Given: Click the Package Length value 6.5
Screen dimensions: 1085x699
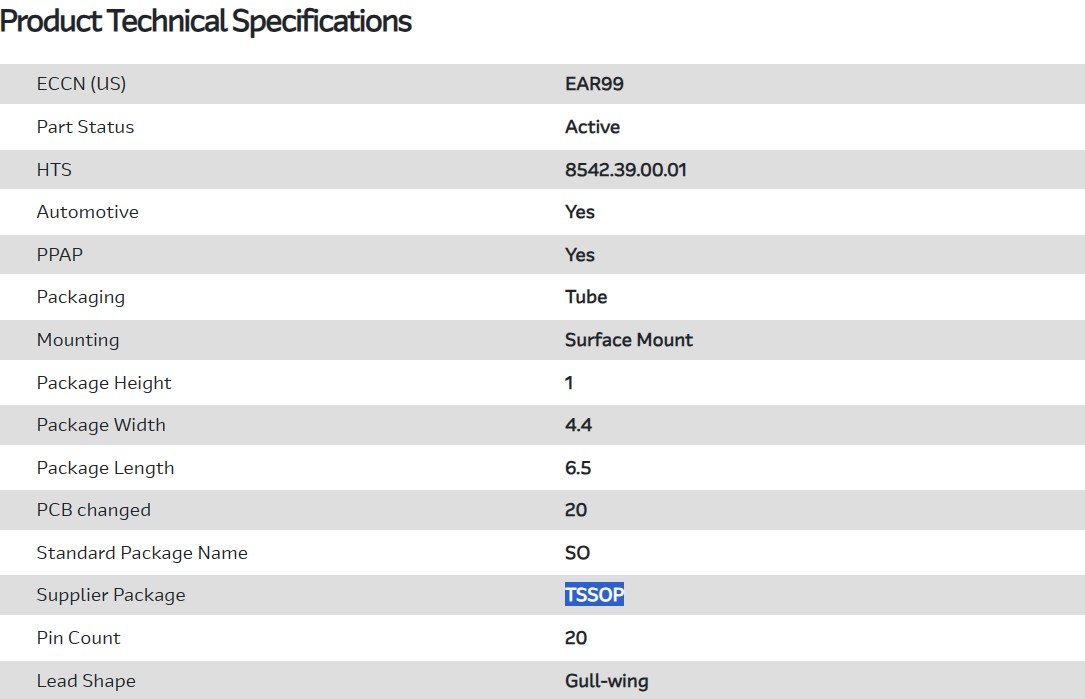Looking at the screenshot, I should click(x=578, y=468).
